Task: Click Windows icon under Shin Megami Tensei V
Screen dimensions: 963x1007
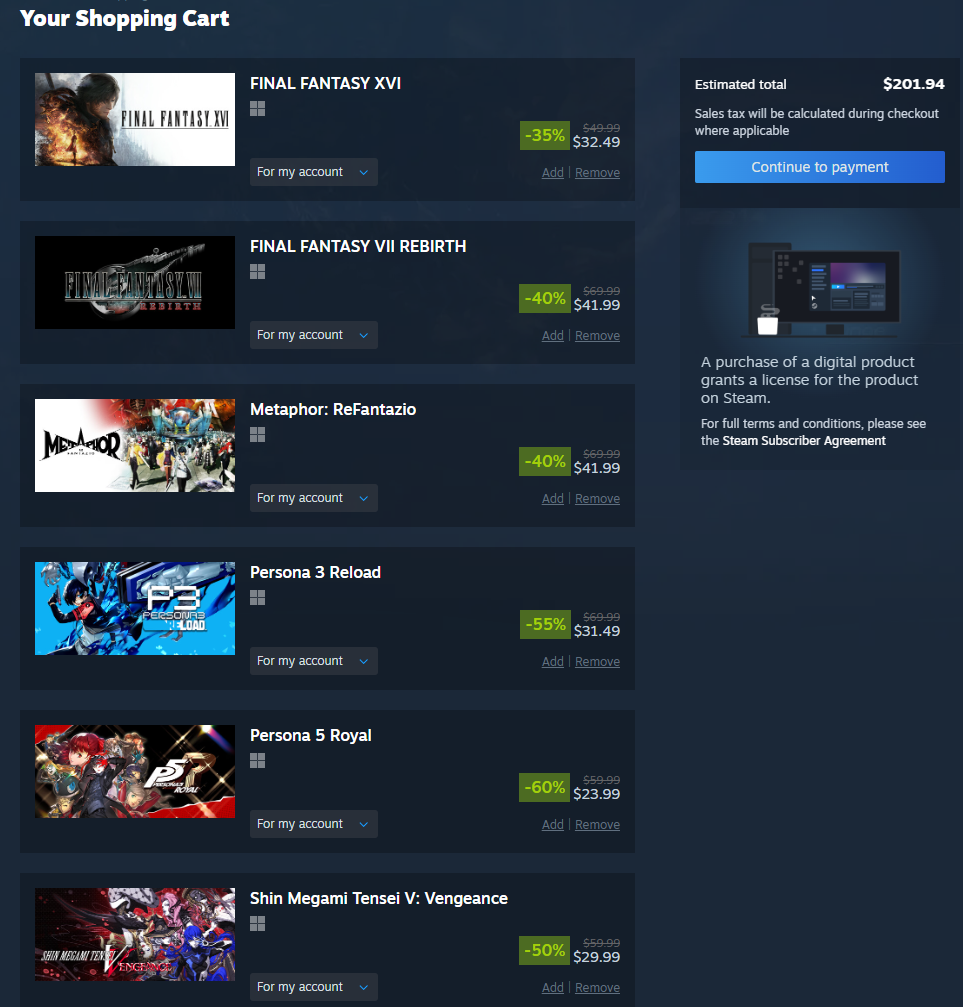Action: click(x=258, y=924)
